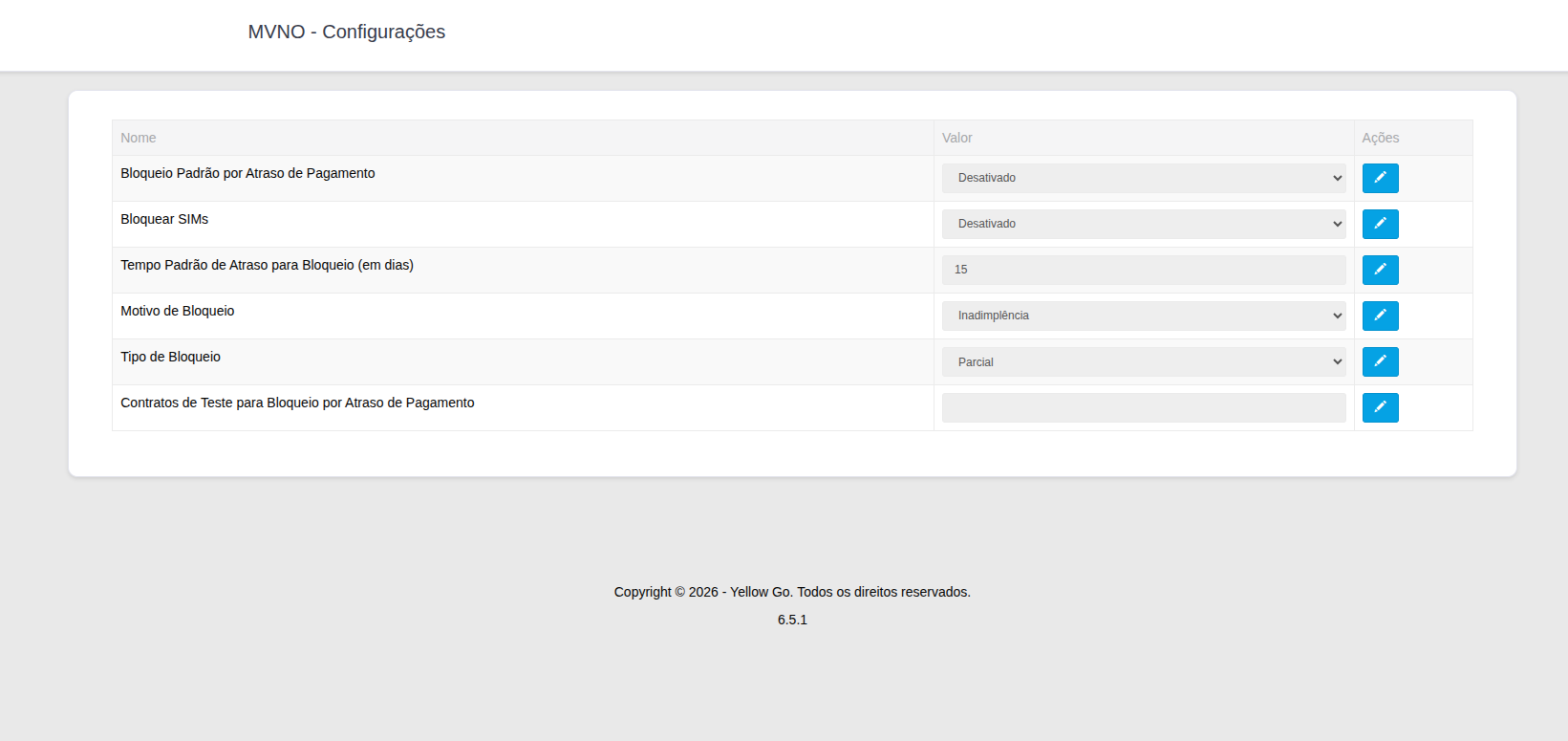
Task: Click the pencil icon for Bloquear SIMs
Action: pyautogui.click(x=1380, y=224)
